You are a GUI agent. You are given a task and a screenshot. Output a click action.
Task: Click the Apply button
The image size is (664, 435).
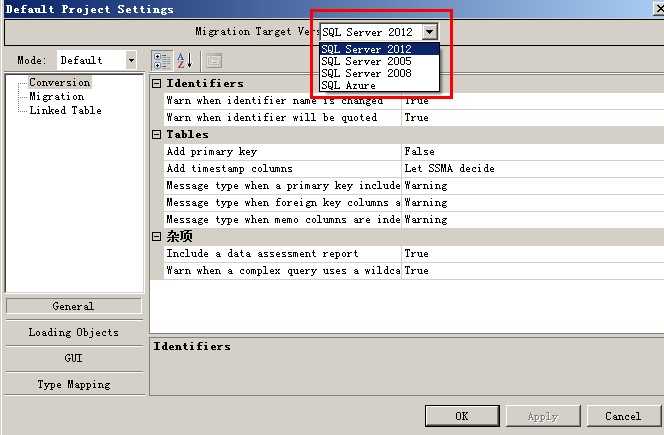[543, 416]
